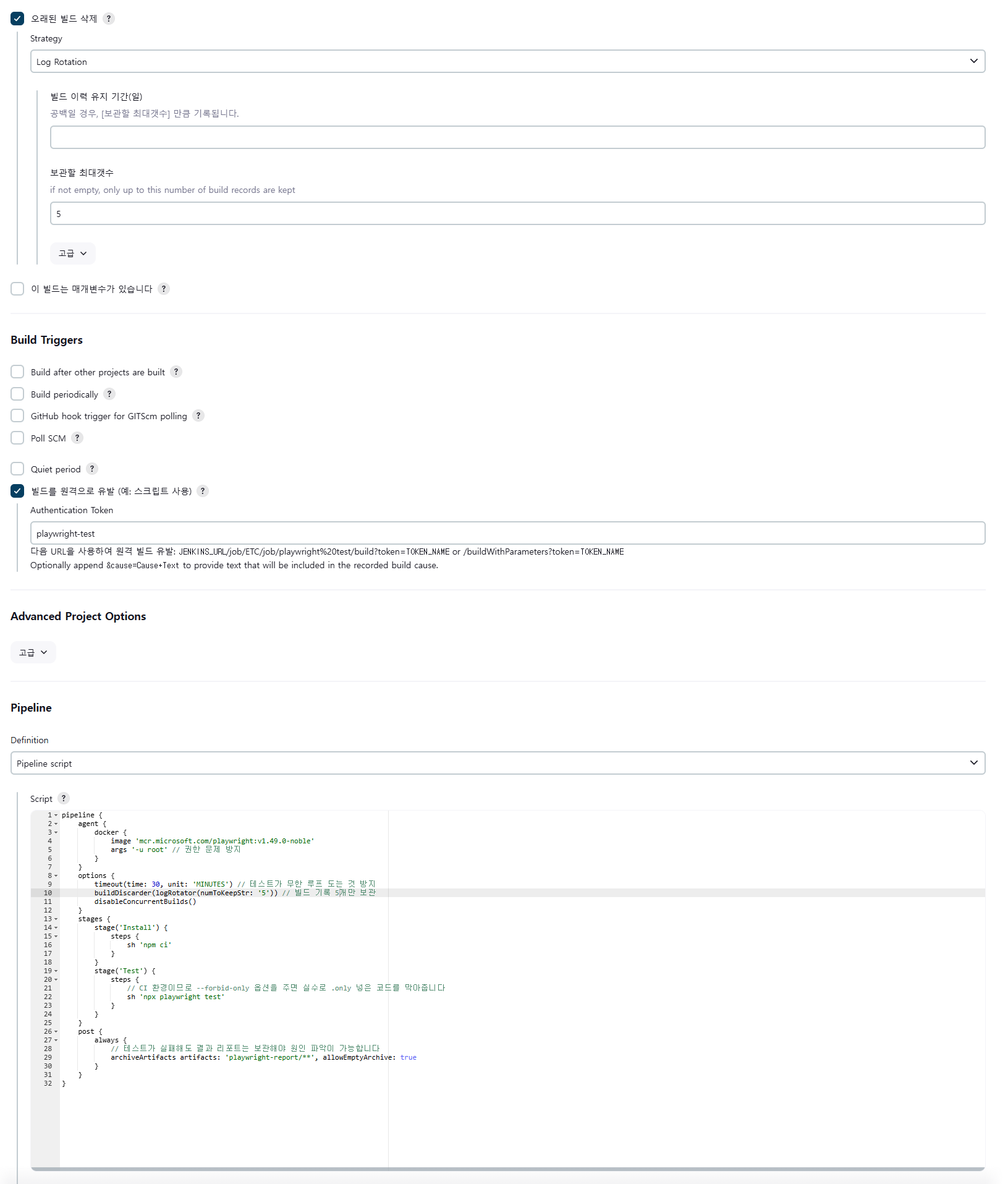Show help icon next to Build periodically

point(109,394)
